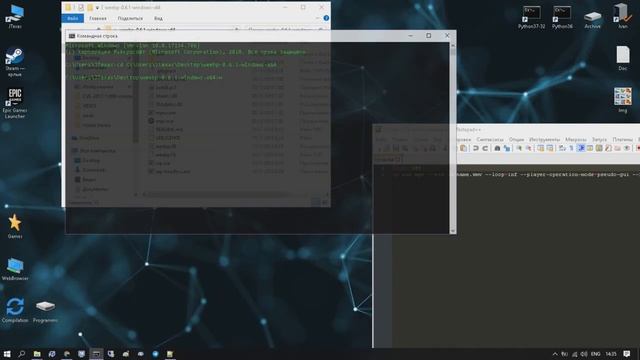Click the red record macro icon in Notepad++
This screenshot has width=640, height=360.
pyautogui.click(x=638, y=148)
